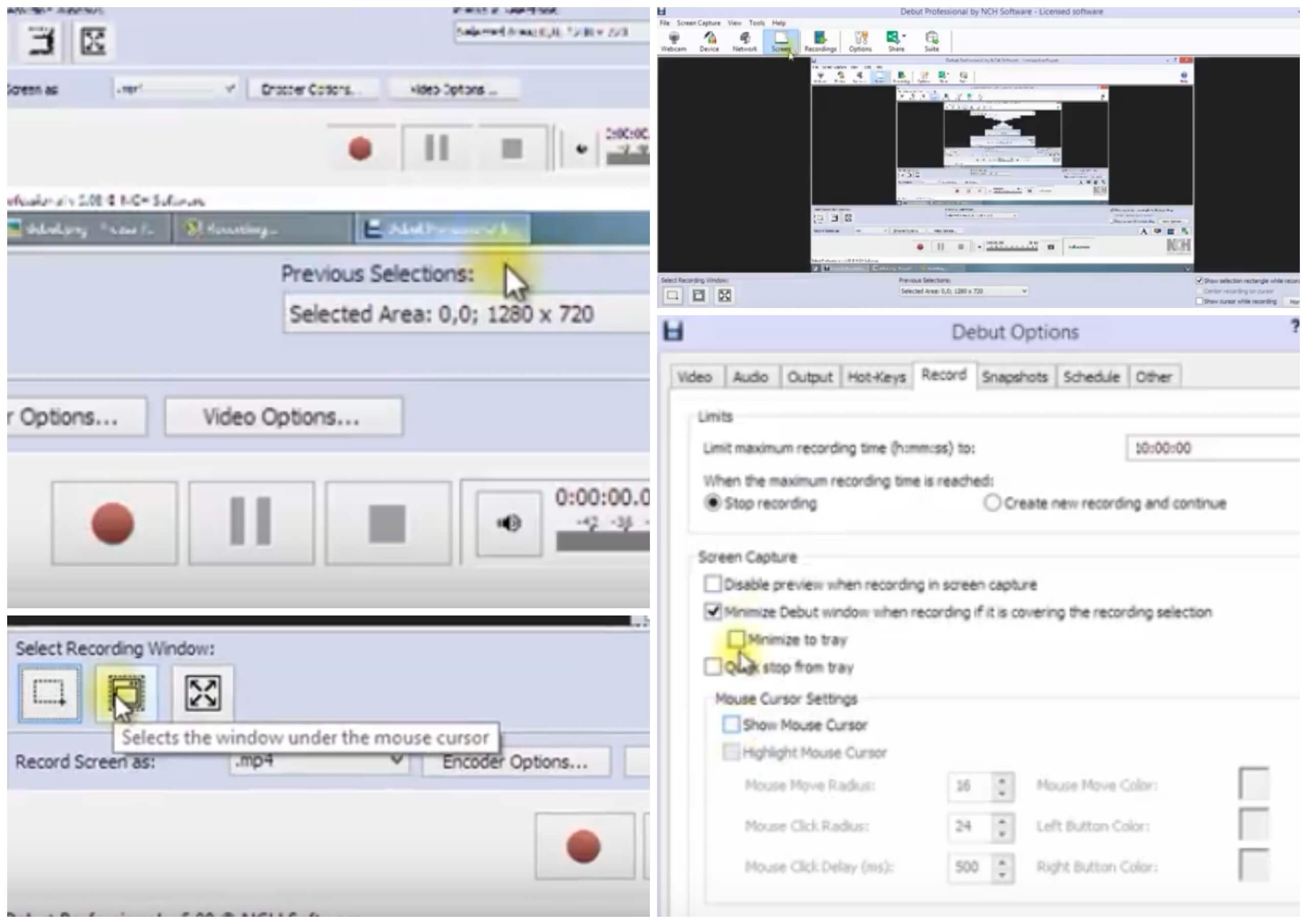Switch to the Other tab

1154,377
